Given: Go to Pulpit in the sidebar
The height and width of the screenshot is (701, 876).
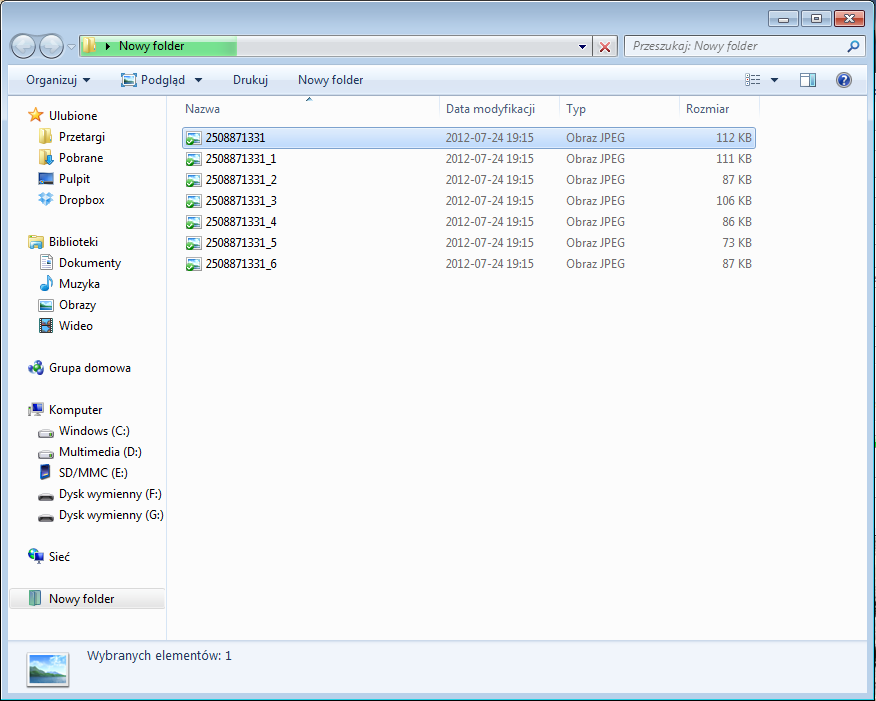Looking at the screenshot, I should tap(74, 179).
